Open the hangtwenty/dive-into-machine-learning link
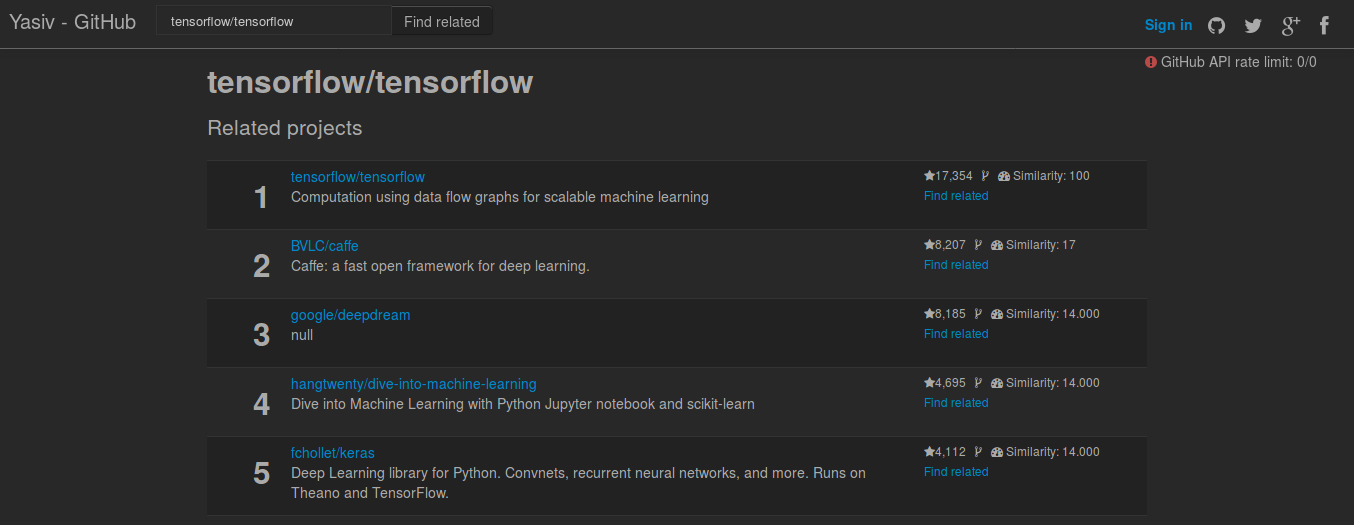The width and height of the screenshot is (1354, 525). click(x=414, y=384)
